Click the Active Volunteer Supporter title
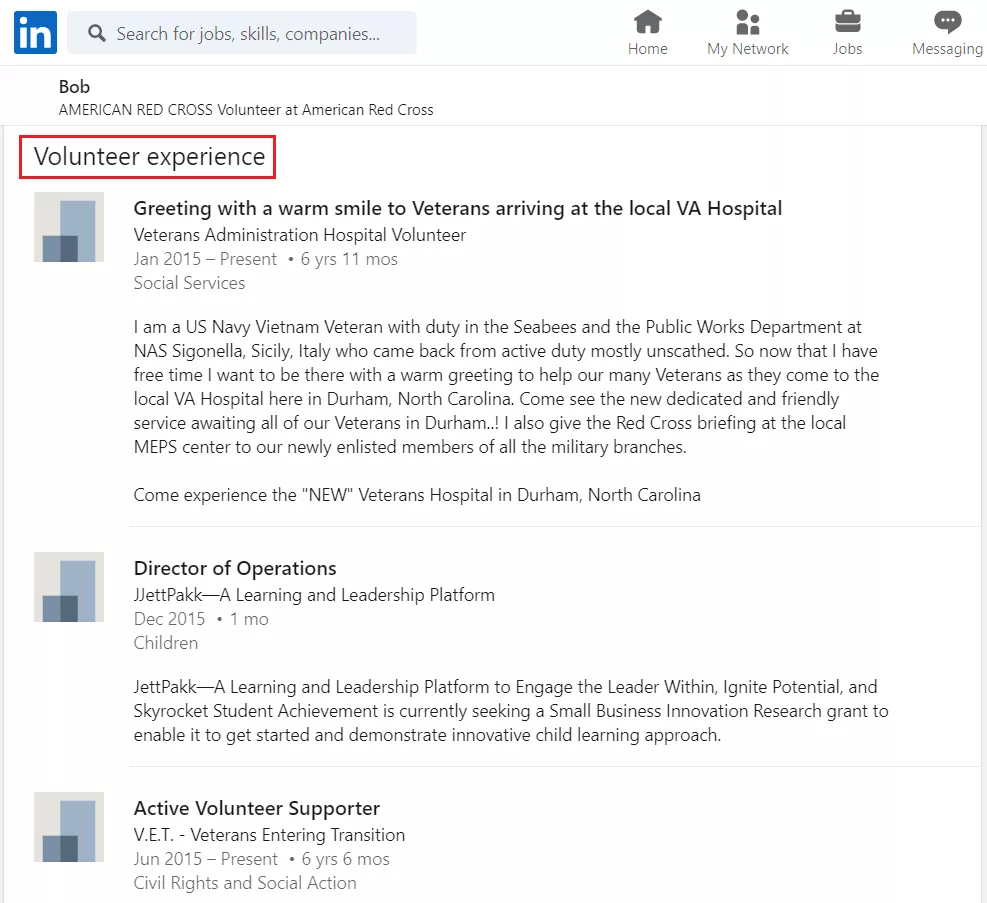The height and width of the screenshot is (903, 987). click(257, 808)
